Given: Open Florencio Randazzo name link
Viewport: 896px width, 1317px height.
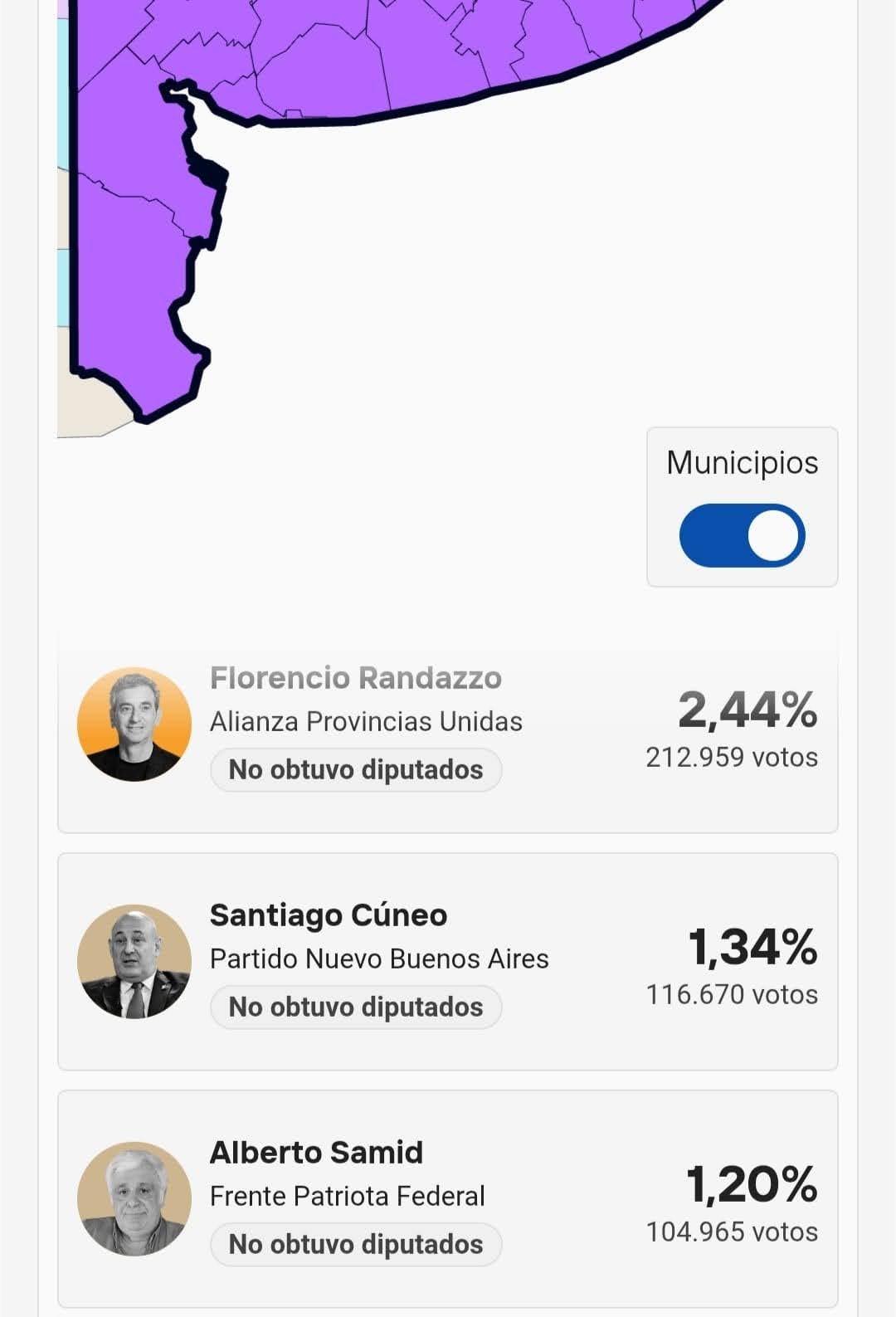Looking at the screenshot, I should 355,678.
